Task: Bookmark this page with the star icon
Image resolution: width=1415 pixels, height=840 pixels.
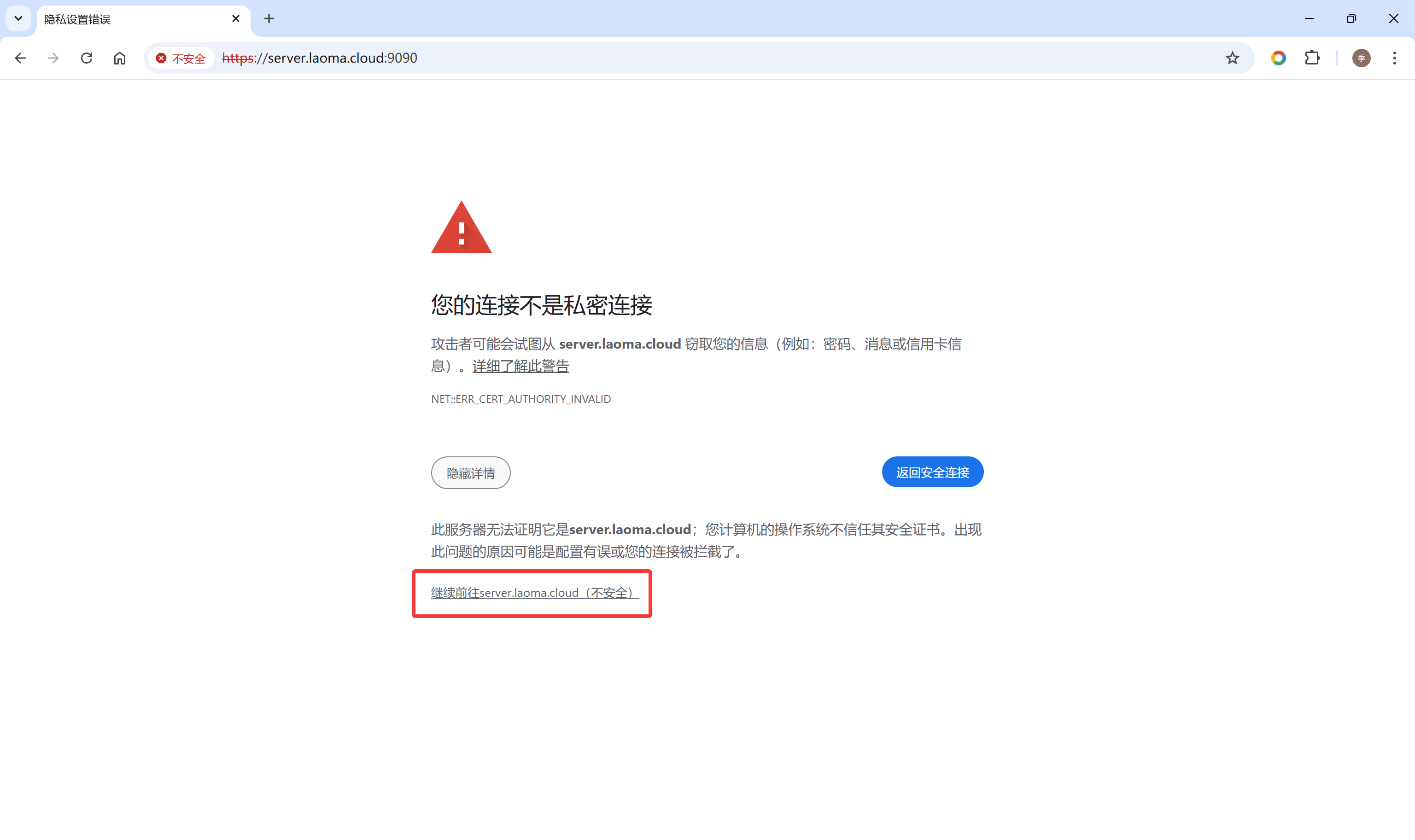Action: (x=1232, y=58)
